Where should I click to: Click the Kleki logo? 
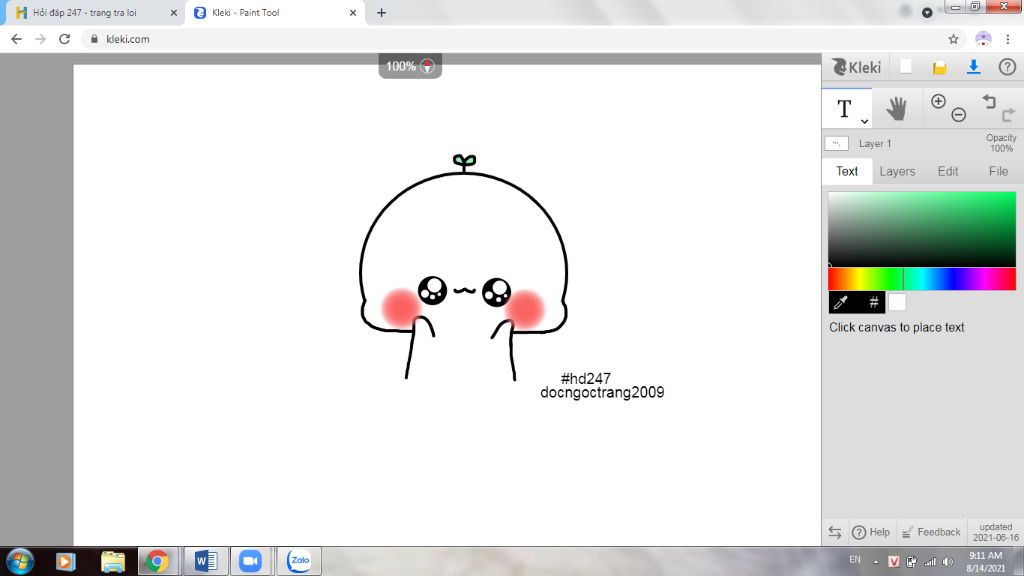coord(856,67)
